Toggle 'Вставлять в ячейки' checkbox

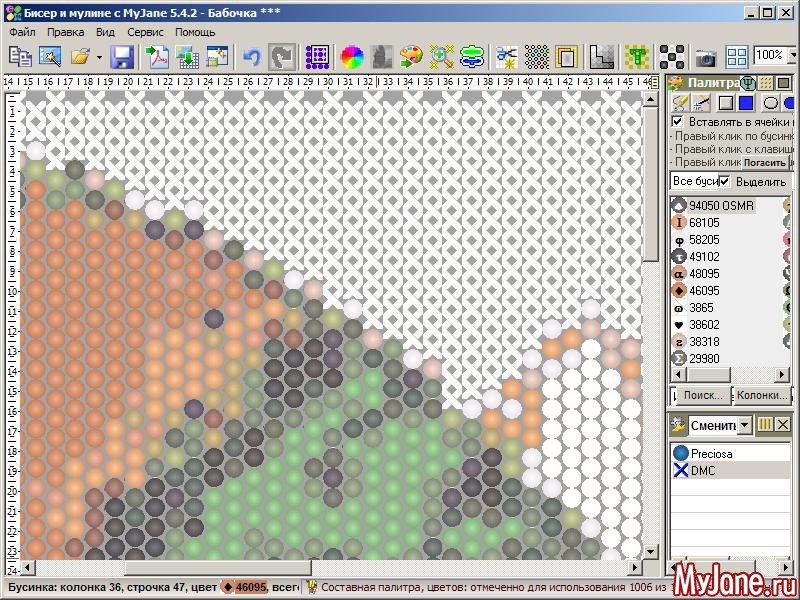pyautogui.click(x=677, y=122)
